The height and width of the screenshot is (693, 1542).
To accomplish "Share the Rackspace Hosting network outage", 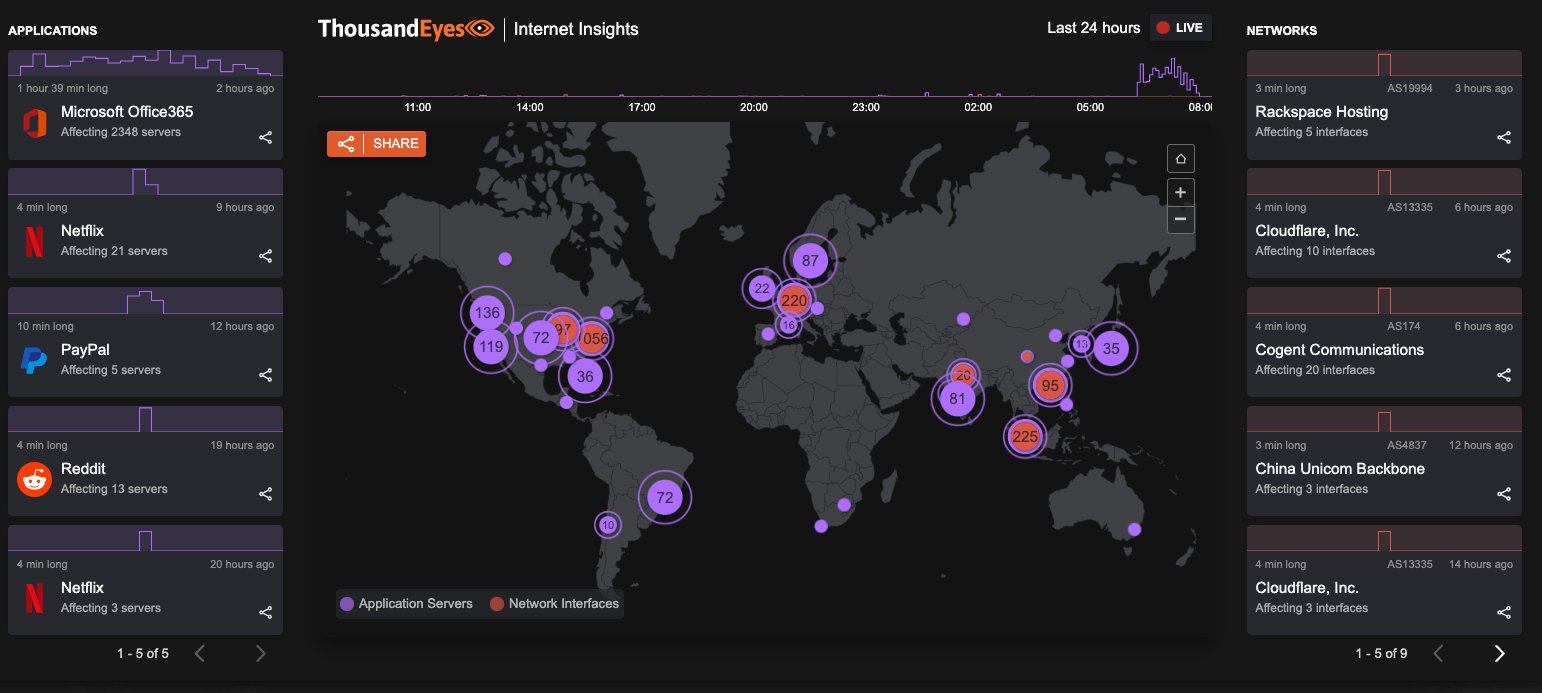I will [1504, 138].
